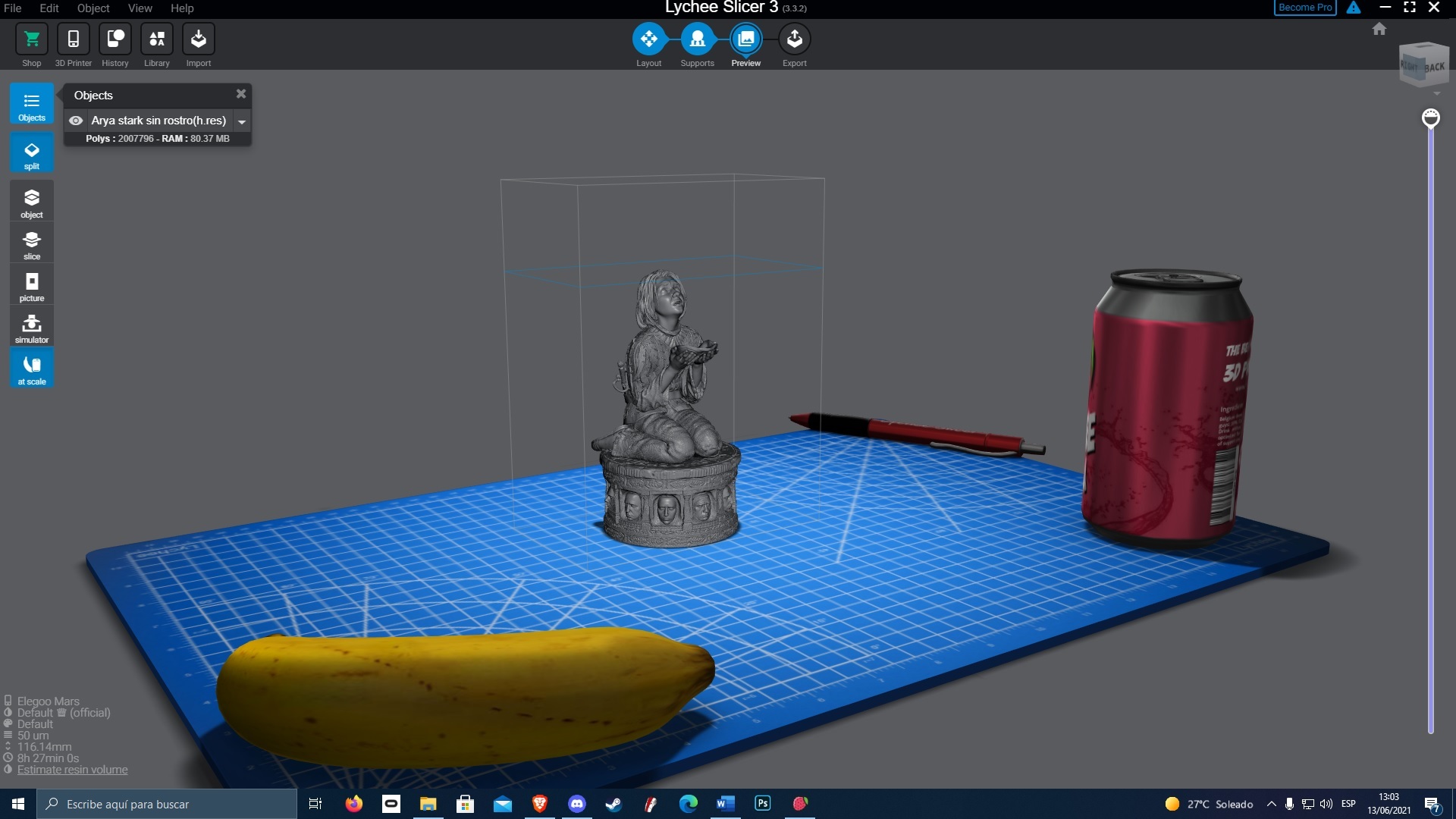This screenshot has height=819, width=1456.
Task: Open Firefox from the taskbar
Action: (x=354, y=804)
